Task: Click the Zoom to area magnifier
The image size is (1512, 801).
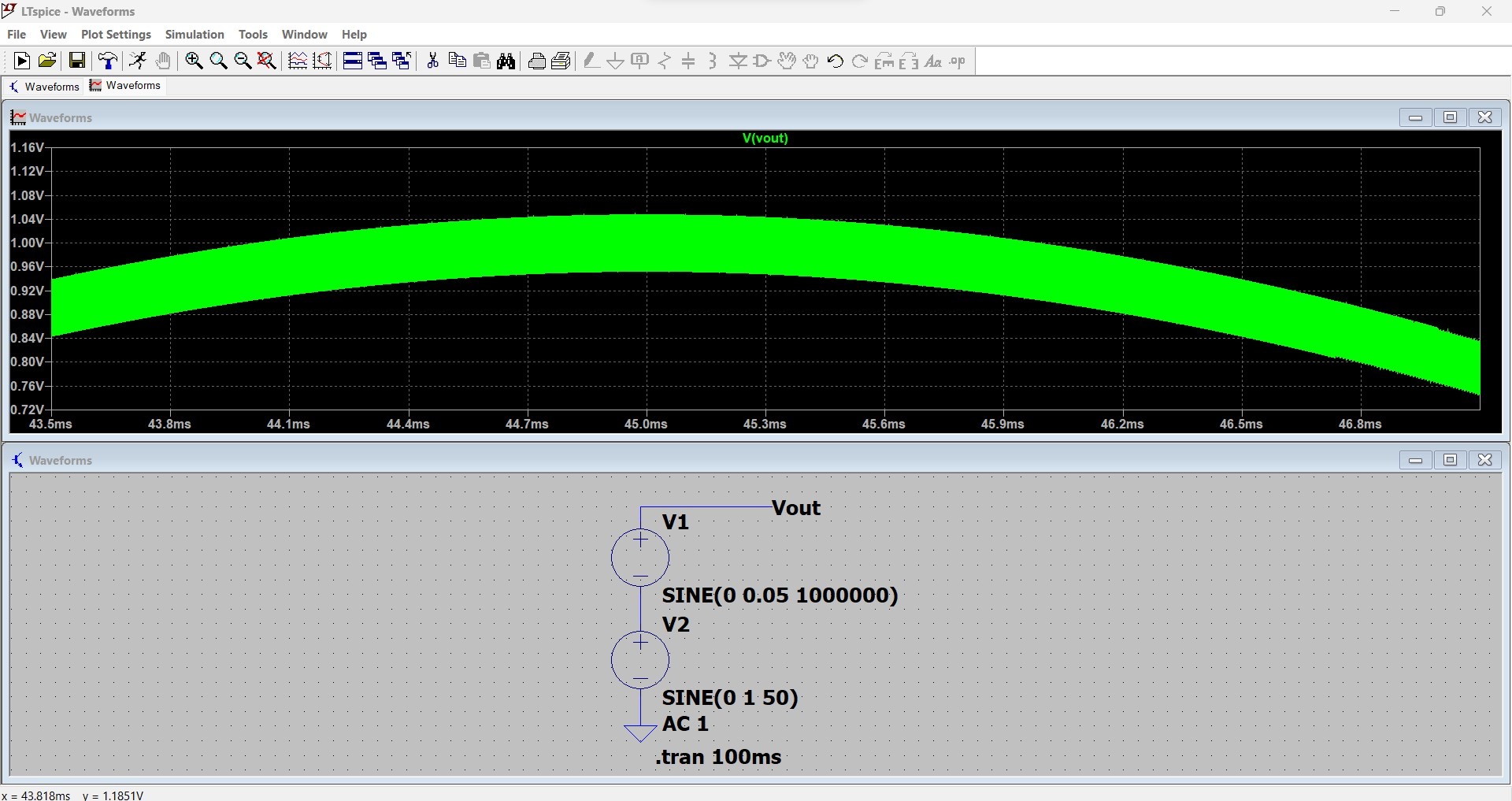Action: pyautogui.click(x=218, y=61)
